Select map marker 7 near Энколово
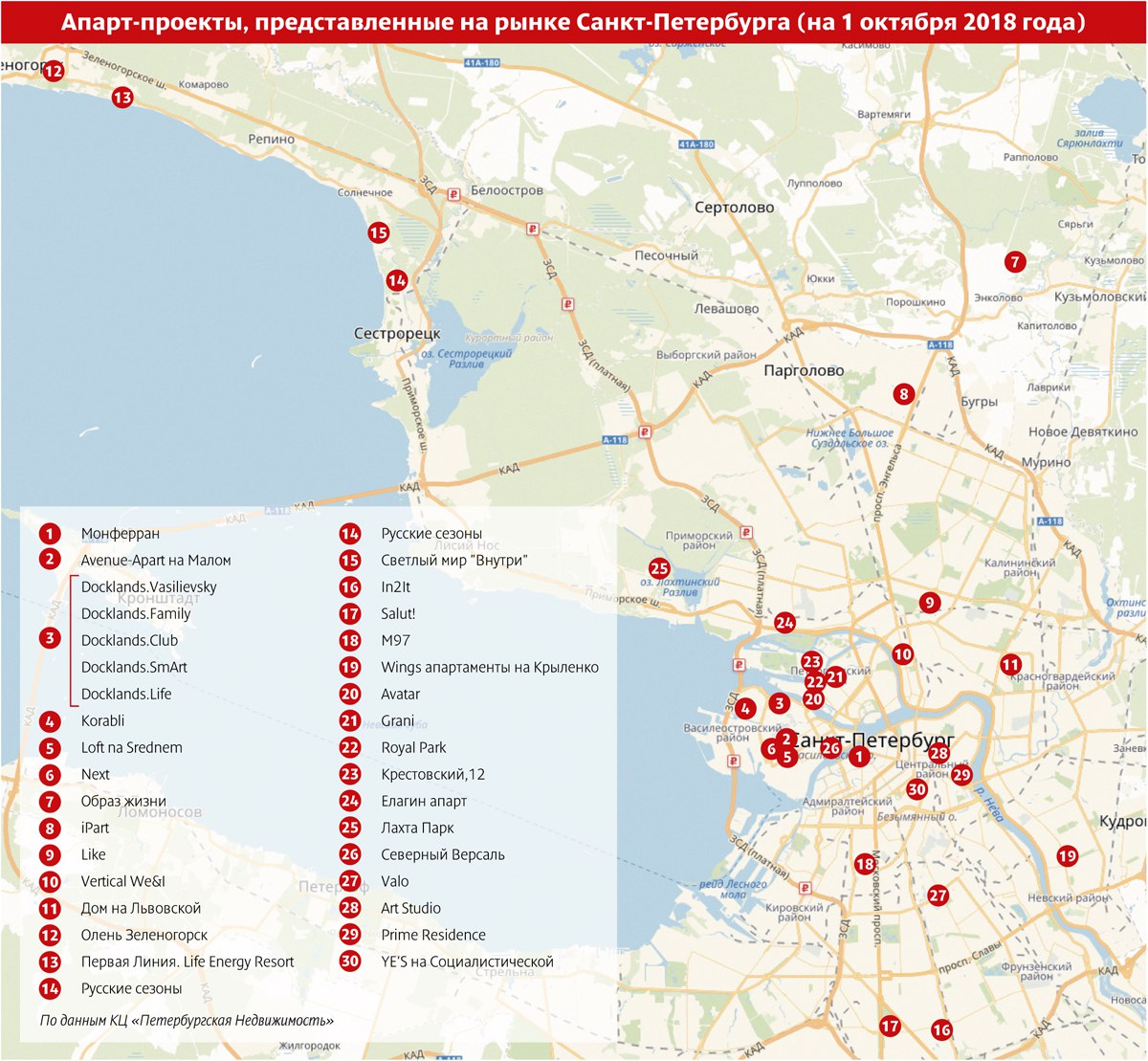The image size is (1148, 1061). [x=1015, y=261]
